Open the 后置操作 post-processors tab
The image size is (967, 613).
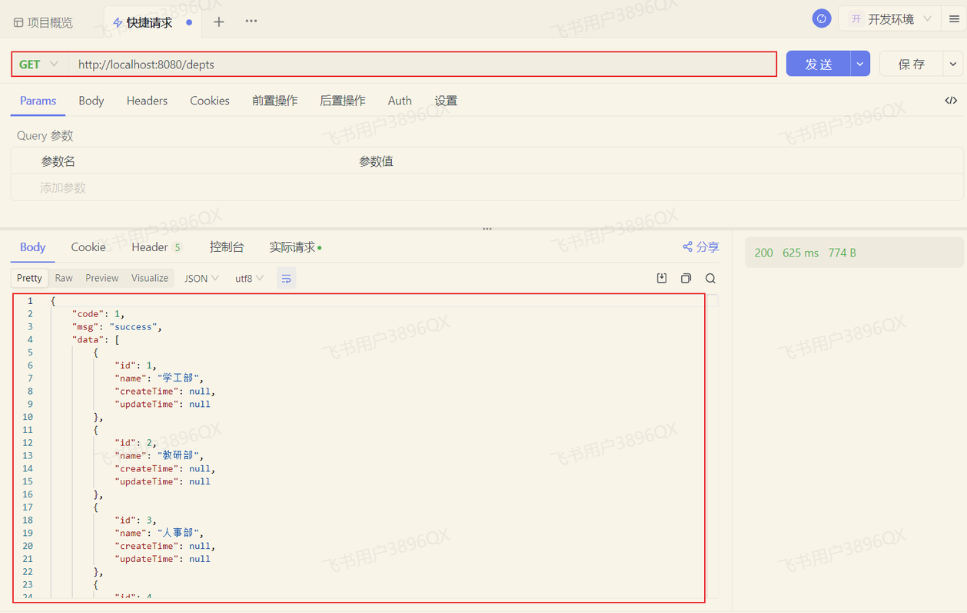pos(342,101)
